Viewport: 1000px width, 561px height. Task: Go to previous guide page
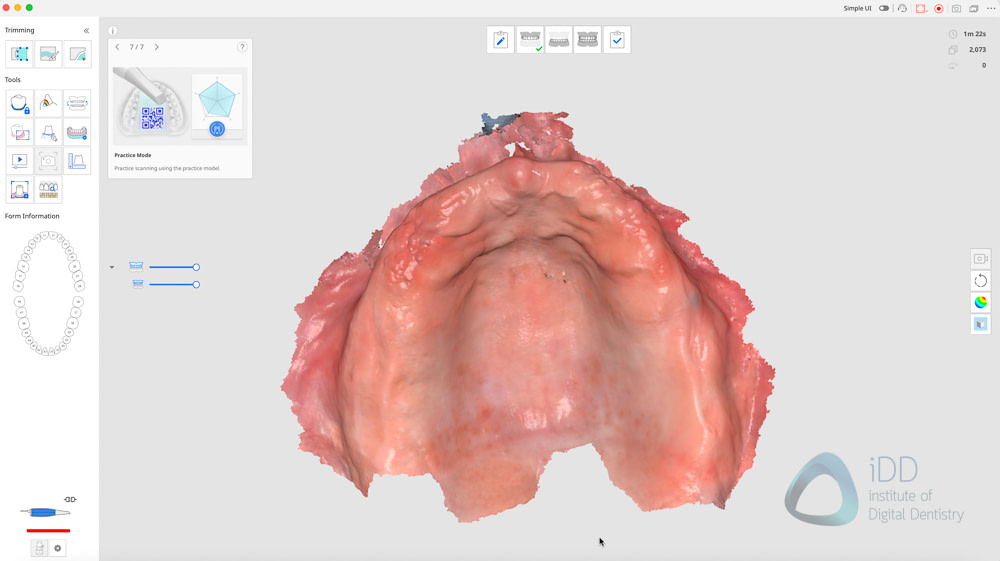117,47
